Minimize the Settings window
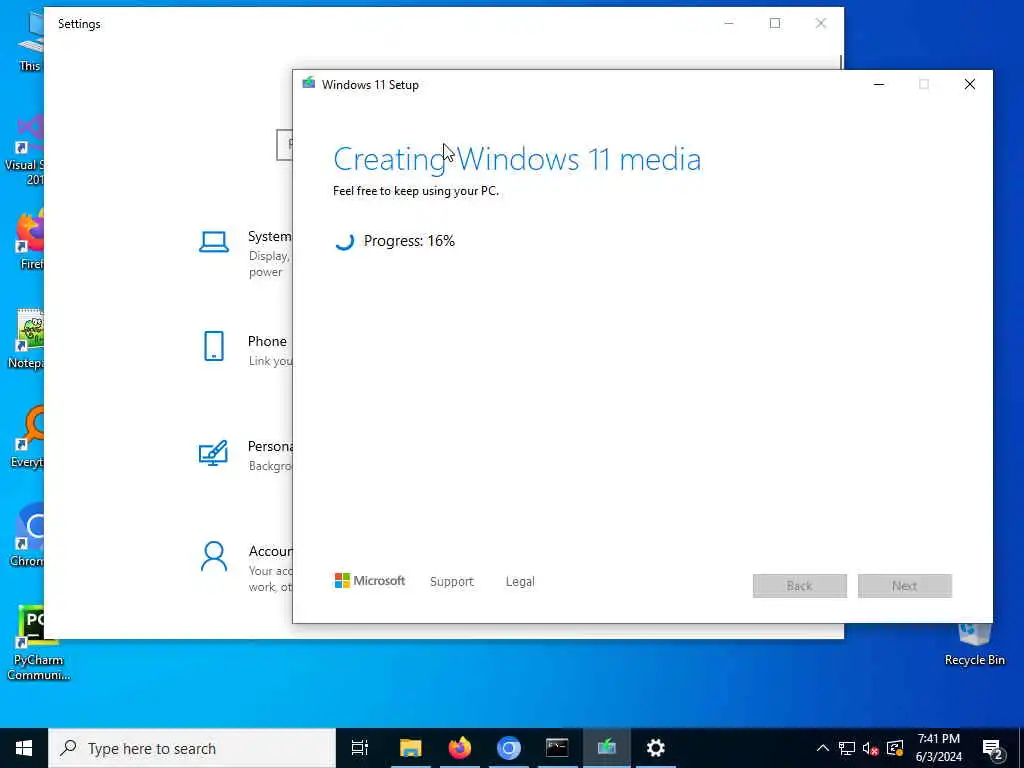Screen dimensions: 1024x768 click(729, 24)
